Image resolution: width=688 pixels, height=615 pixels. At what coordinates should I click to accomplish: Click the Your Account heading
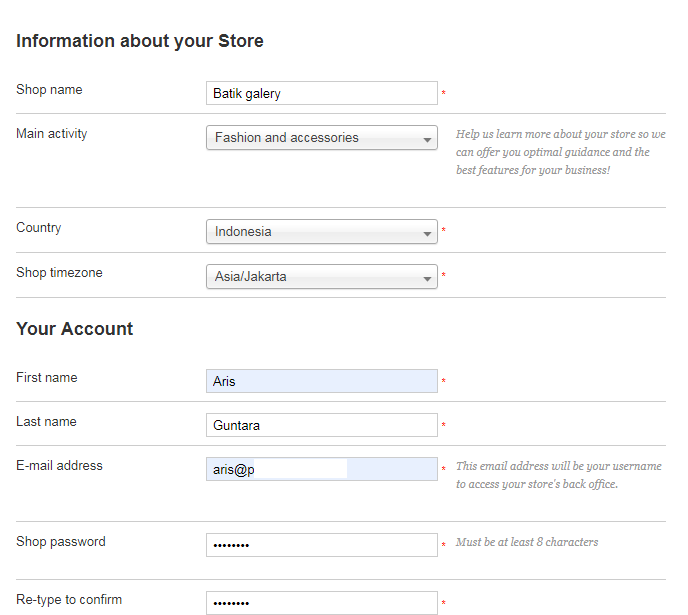(x=75, y=329)
